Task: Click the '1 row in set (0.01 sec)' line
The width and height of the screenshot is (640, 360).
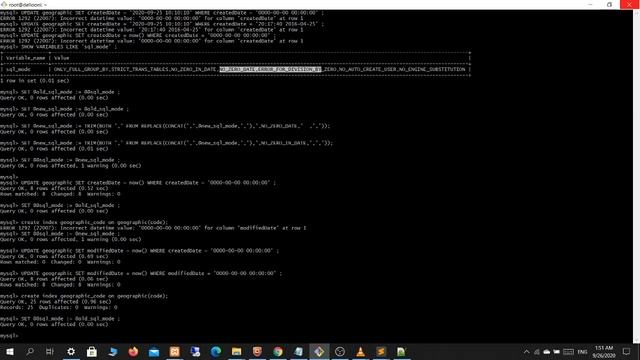Action: (35, 81)
